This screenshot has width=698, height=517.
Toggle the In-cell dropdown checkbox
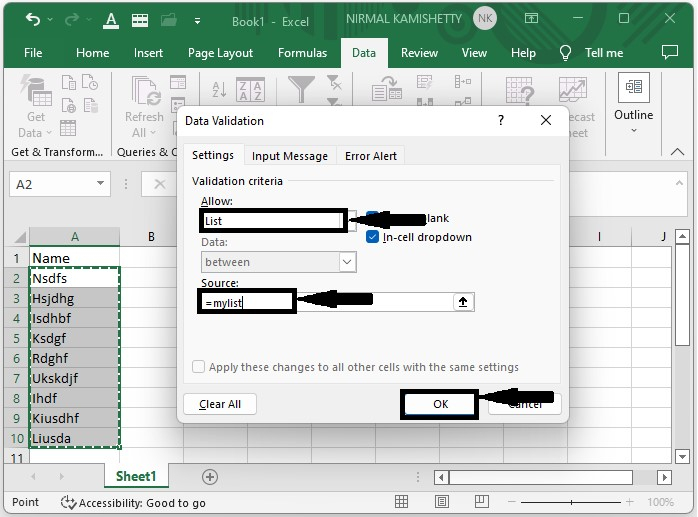pyautogui.click(x=373, y=237)
